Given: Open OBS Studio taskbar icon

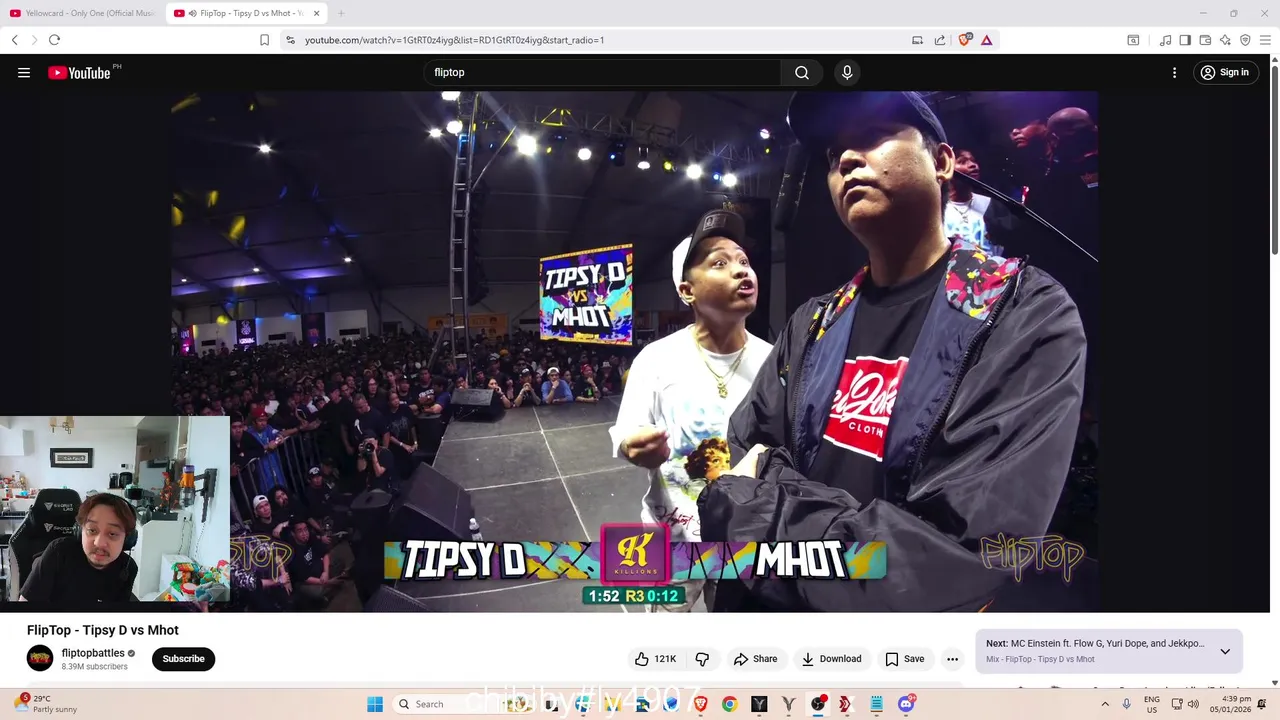Looking at the screenshot, I should (x=818, y=704).
